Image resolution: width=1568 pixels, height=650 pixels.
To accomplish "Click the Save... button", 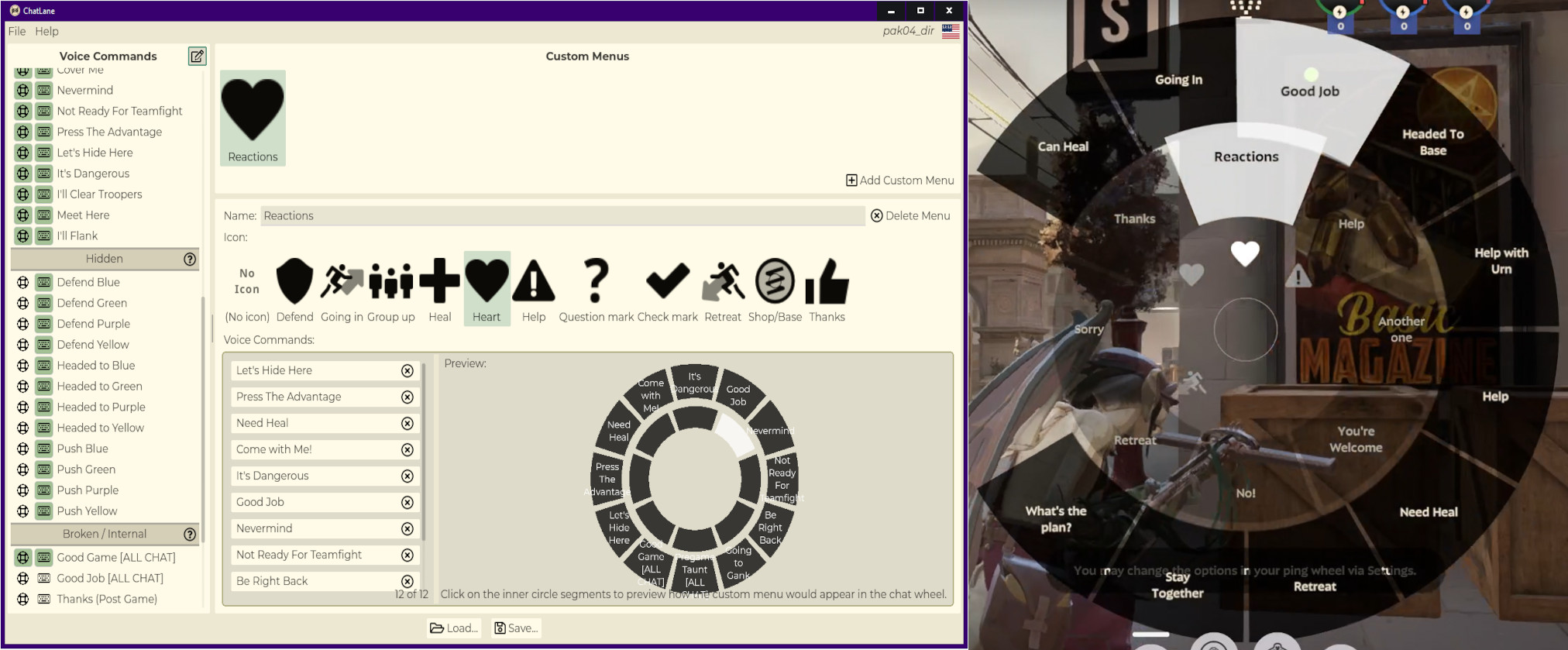I will pos(516,628).
